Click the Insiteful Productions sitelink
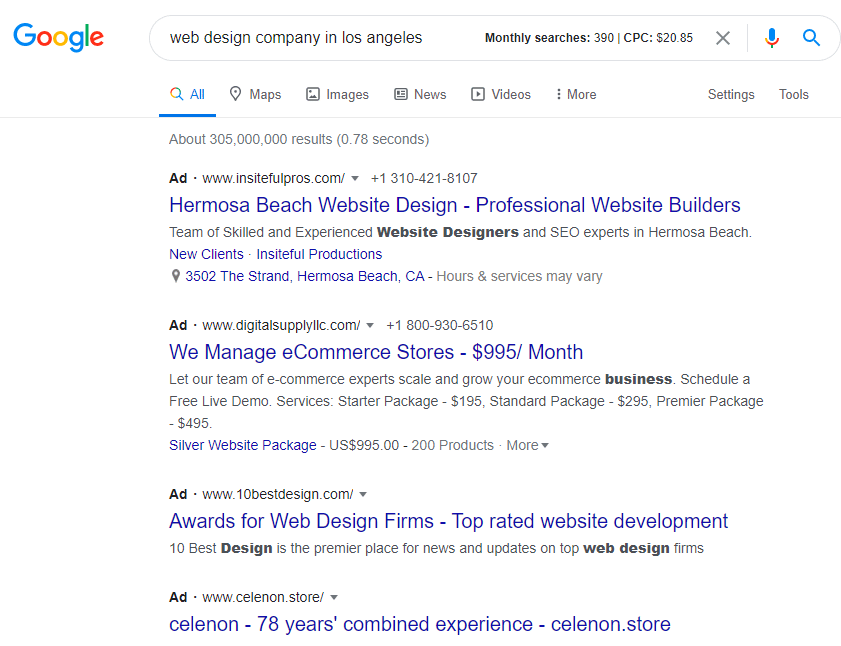The width and height of the screenshot is (841, 646). pos(319,254)
